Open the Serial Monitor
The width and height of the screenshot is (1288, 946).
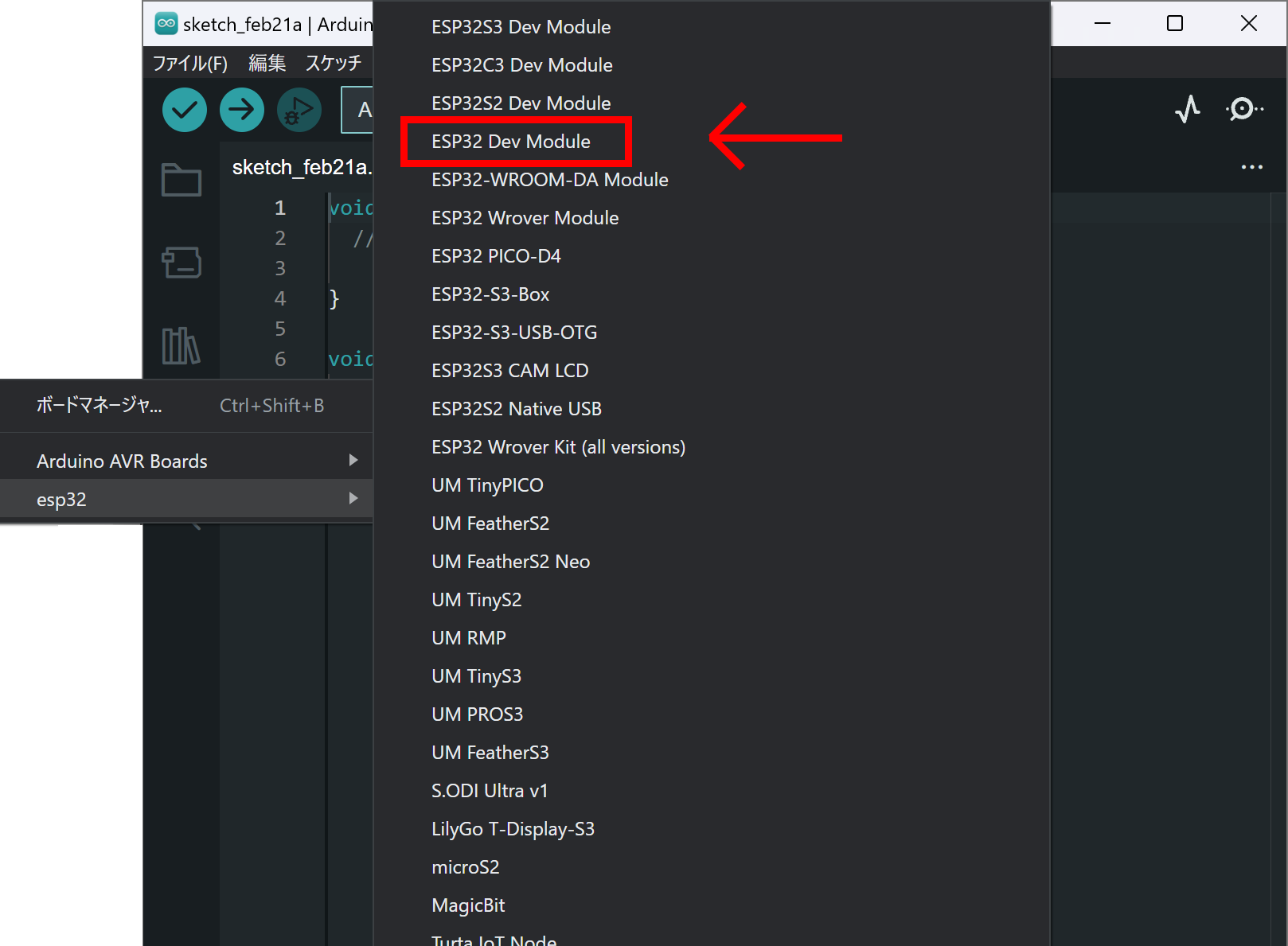click(x=1243, y=109)
